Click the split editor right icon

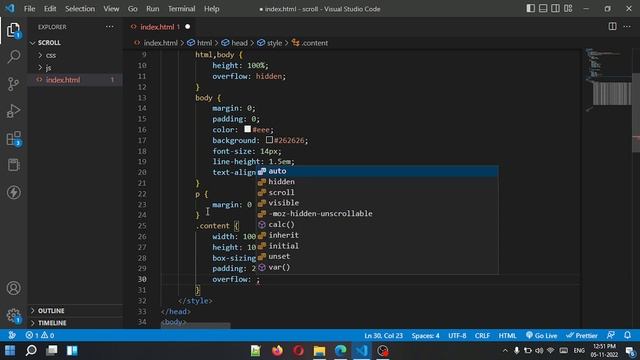tap(612, 27)
